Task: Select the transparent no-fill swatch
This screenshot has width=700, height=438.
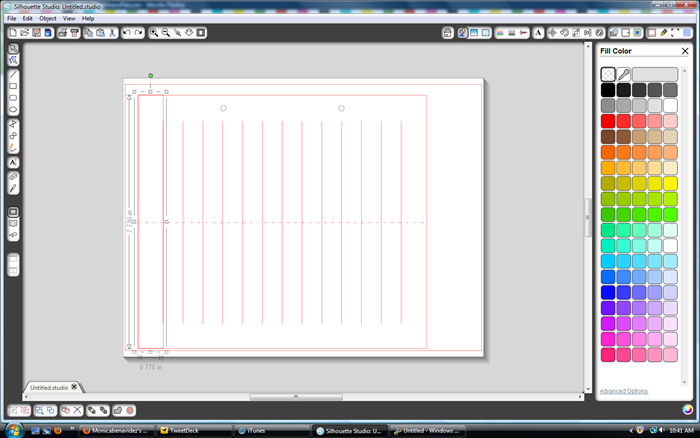Action: pyautogui.click(x=608, y=74)
